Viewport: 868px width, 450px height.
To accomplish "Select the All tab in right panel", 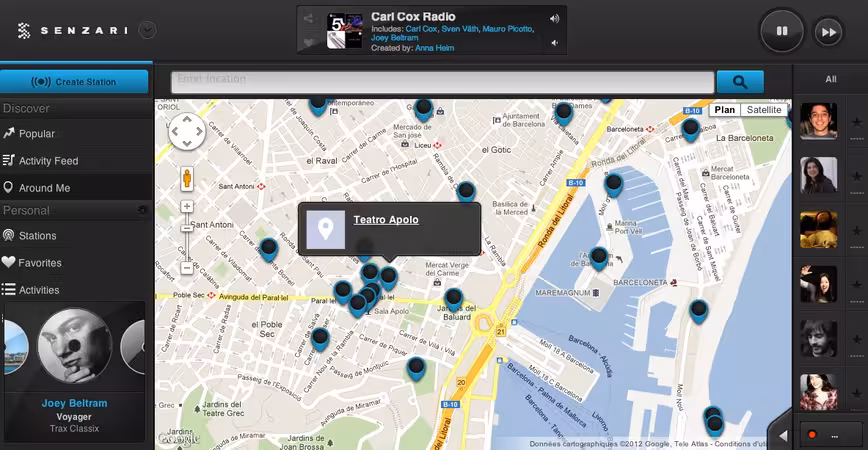I will [x=831, y=79].
